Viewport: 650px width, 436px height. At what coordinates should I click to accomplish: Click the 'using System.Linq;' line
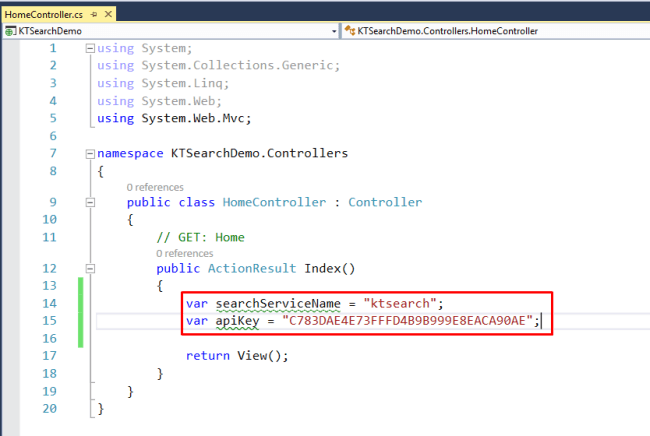(x=163, y=83)
